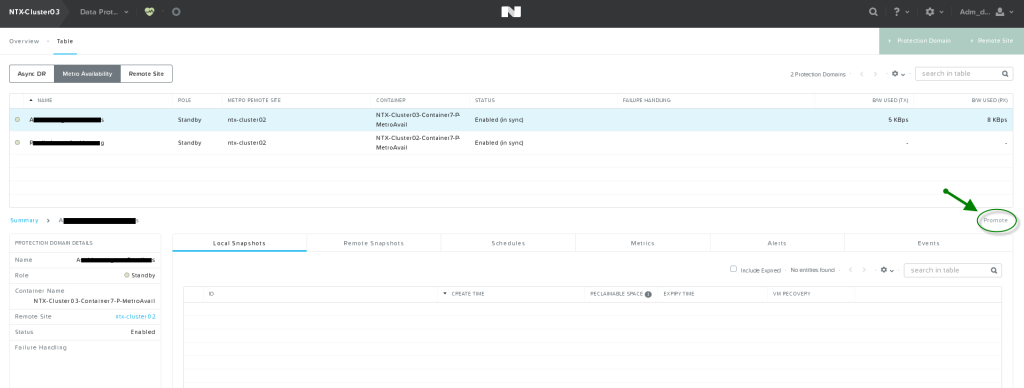Go to next page of snapshots
The width and height of the screenshot is (1024, 388).
865,270
